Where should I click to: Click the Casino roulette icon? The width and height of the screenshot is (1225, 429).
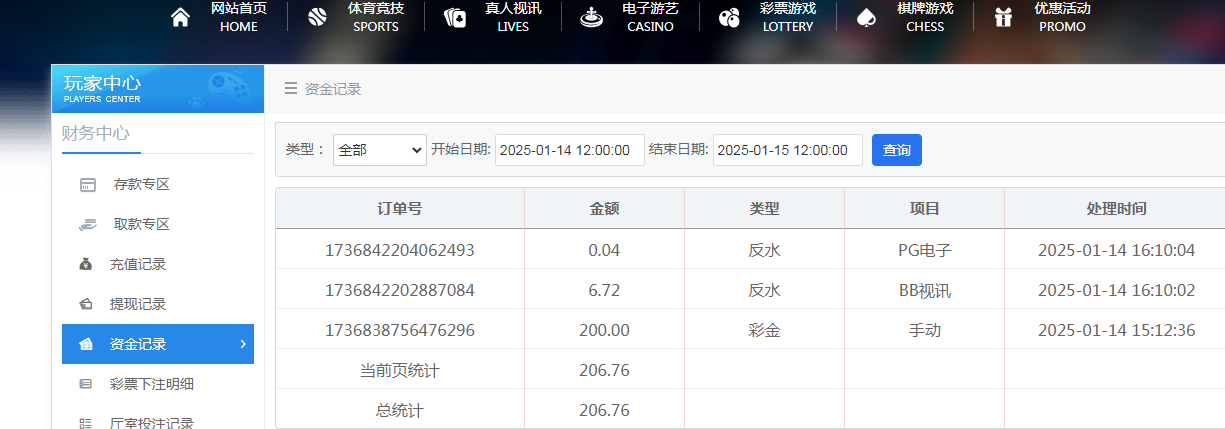click(x=592, y=18)
